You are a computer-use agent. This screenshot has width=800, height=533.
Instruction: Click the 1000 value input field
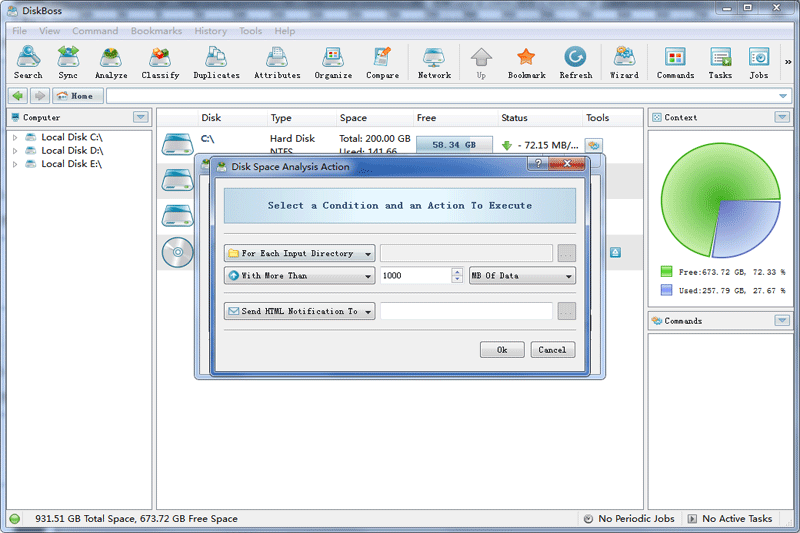(x=415, y=276)
